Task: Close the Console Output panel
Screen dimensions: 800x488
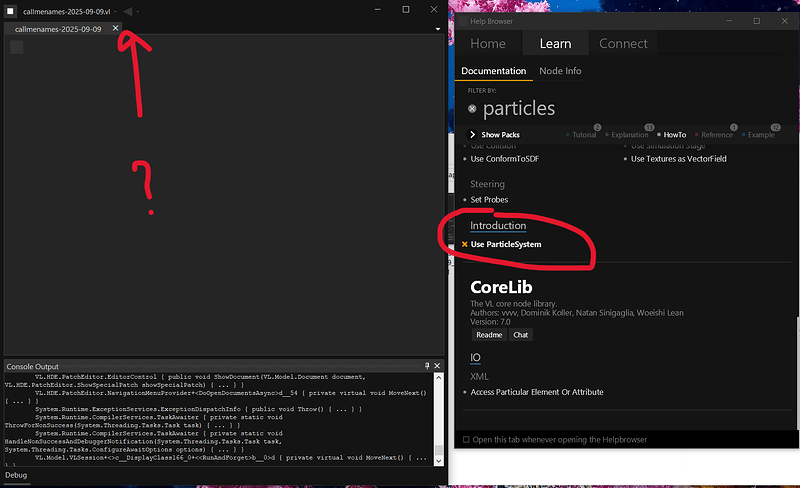Action: point(438,367)
